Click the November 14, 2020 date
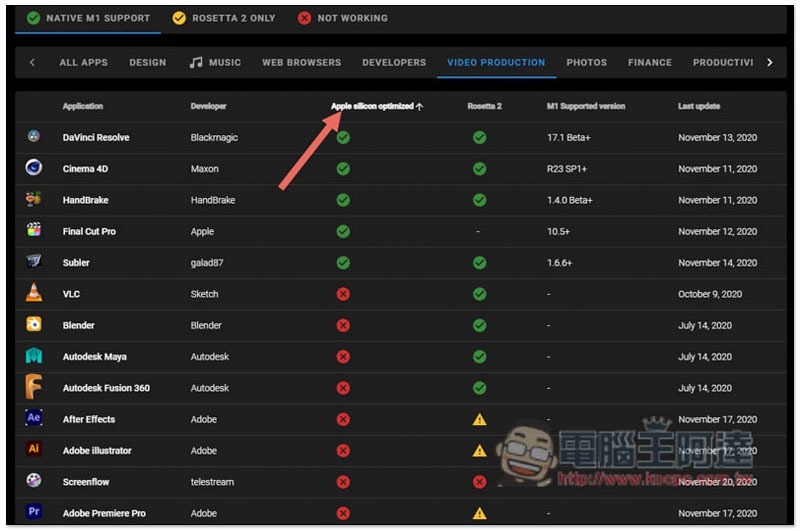800x531 pixels. (x=717, y=263)
